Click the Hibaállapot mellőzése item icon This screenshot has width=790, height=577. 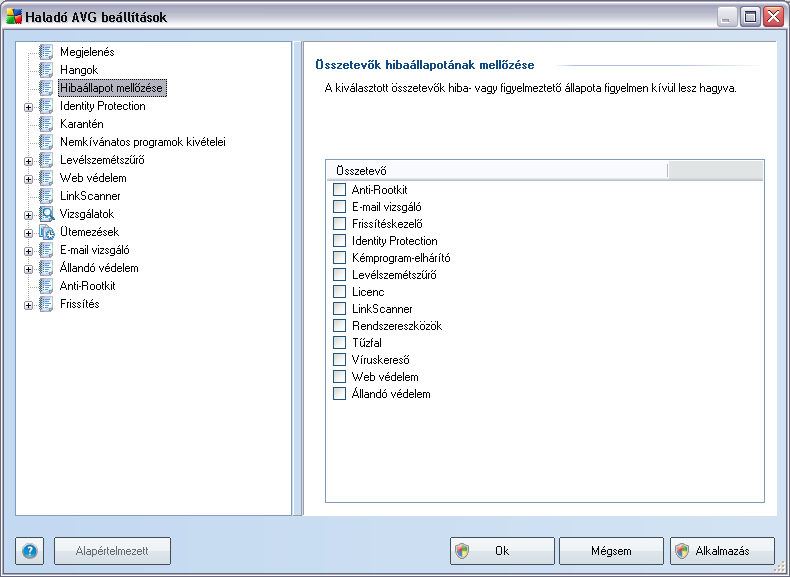click(x=46, y=88)
